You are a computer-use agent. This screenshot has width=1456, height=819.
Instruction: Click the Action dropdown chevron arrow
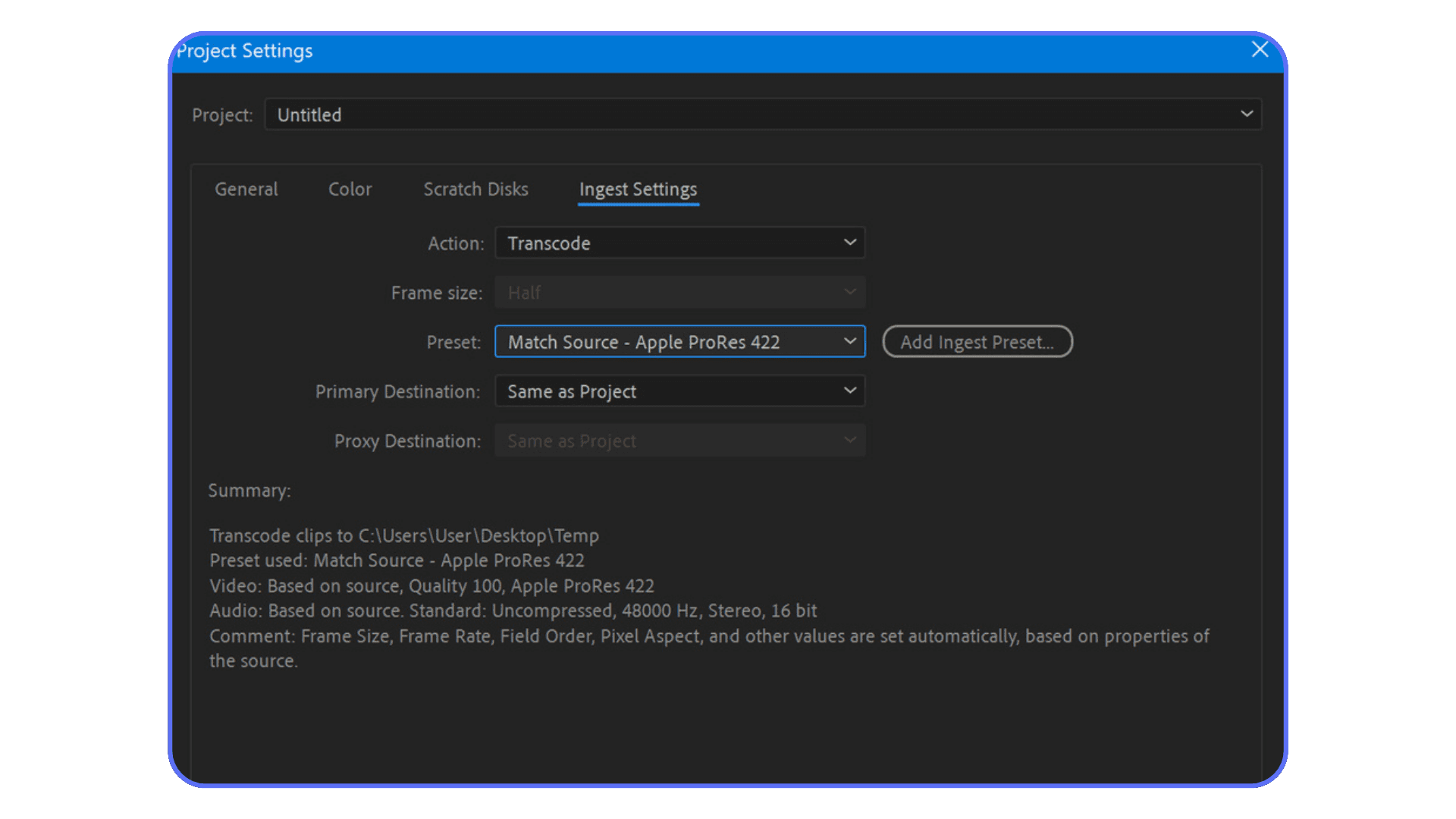click(x=849, y=243)
